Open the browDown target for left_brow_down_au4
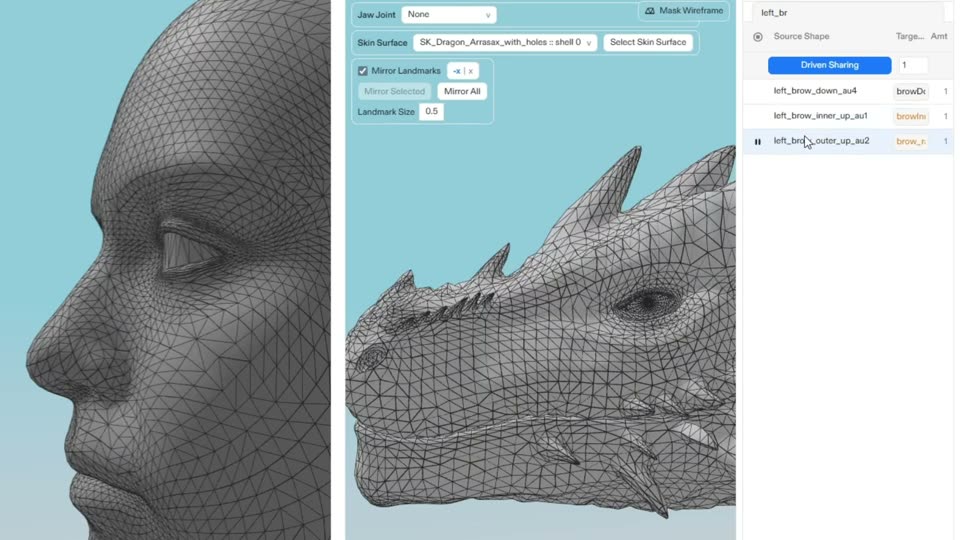 click(x=910, y=91)
